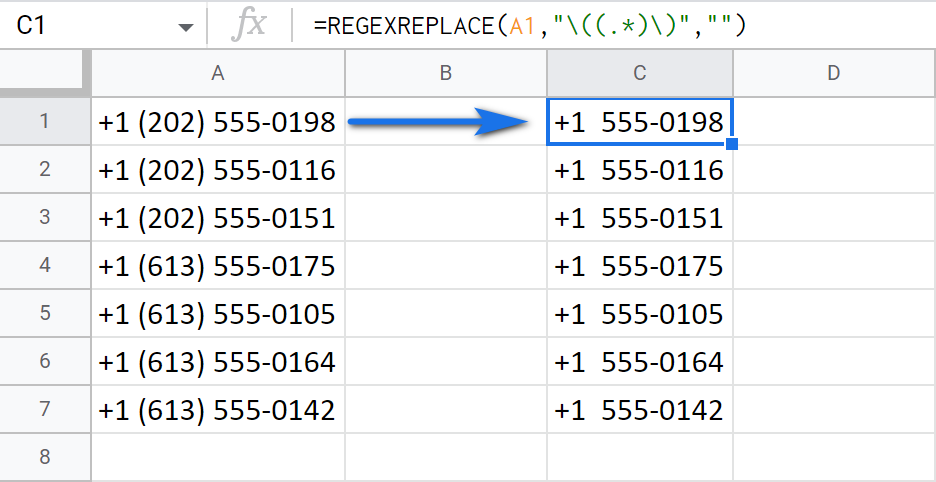Select empty cell C8
The height and width of the screenshot is (482, 936).
pyautogui.click(x=640, y=457)
